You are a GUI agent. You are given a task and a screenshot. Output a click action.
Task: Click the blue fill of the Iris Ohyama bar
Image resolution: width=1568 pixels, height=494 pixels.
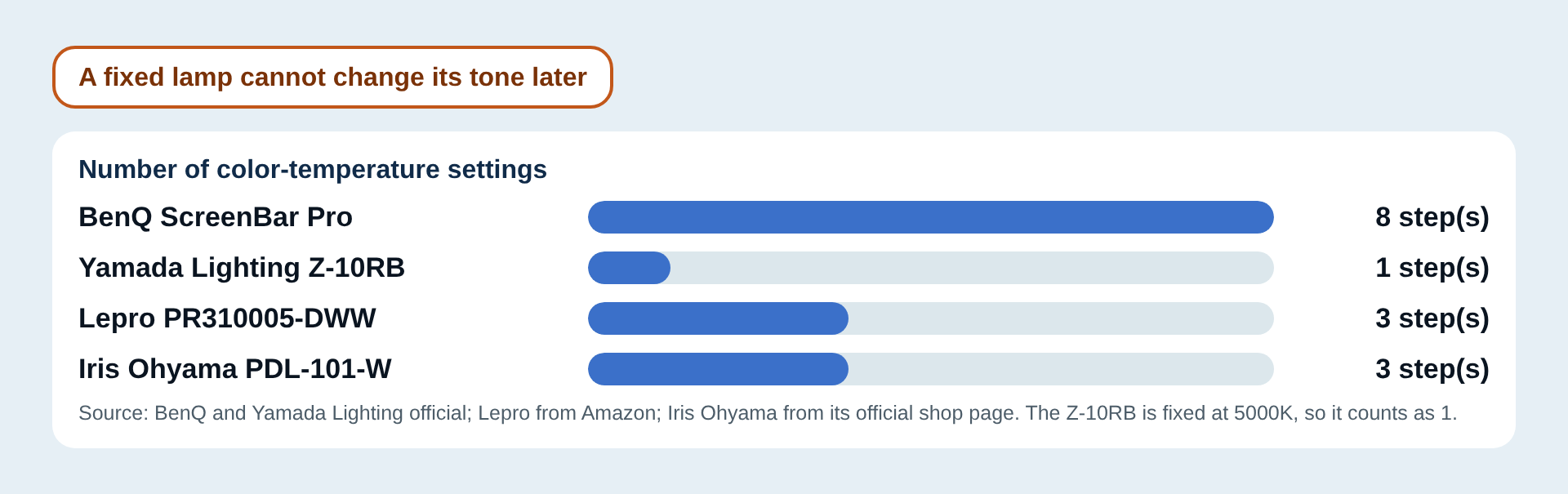pos(718,369)
